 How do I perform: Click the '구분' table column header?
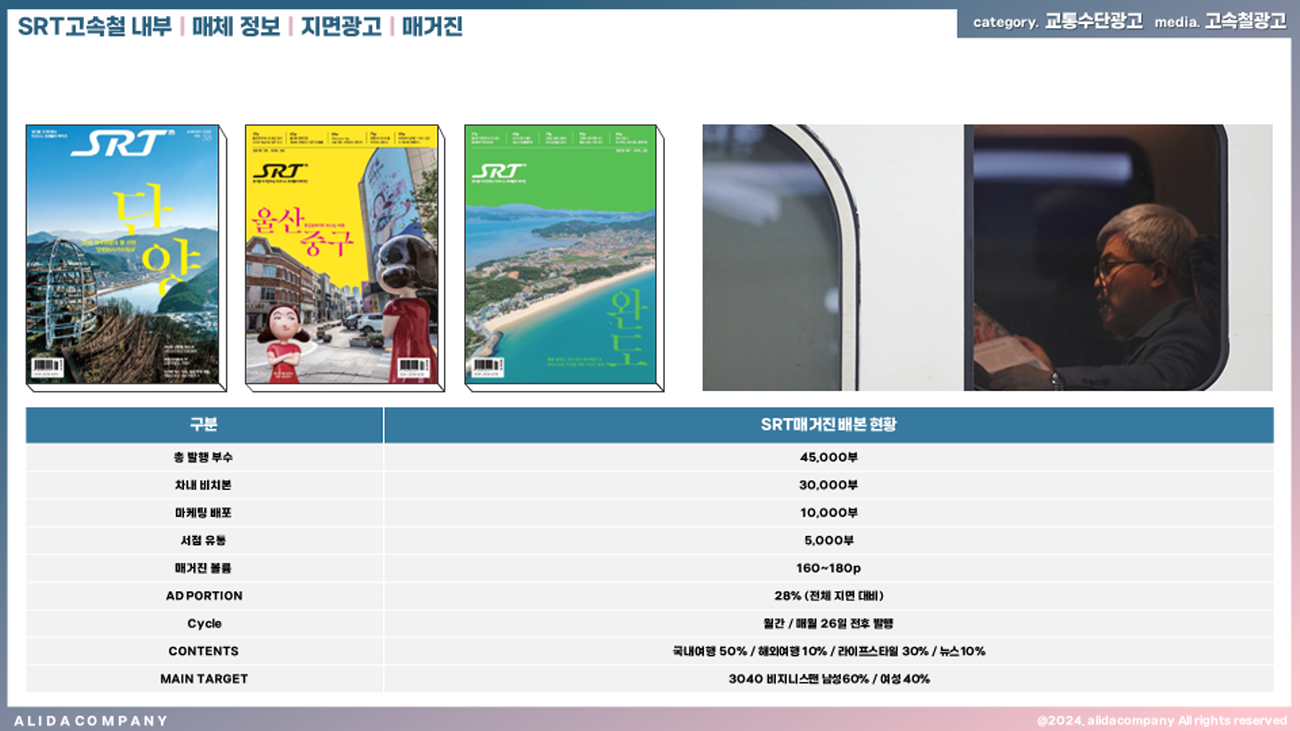point(204,425)
